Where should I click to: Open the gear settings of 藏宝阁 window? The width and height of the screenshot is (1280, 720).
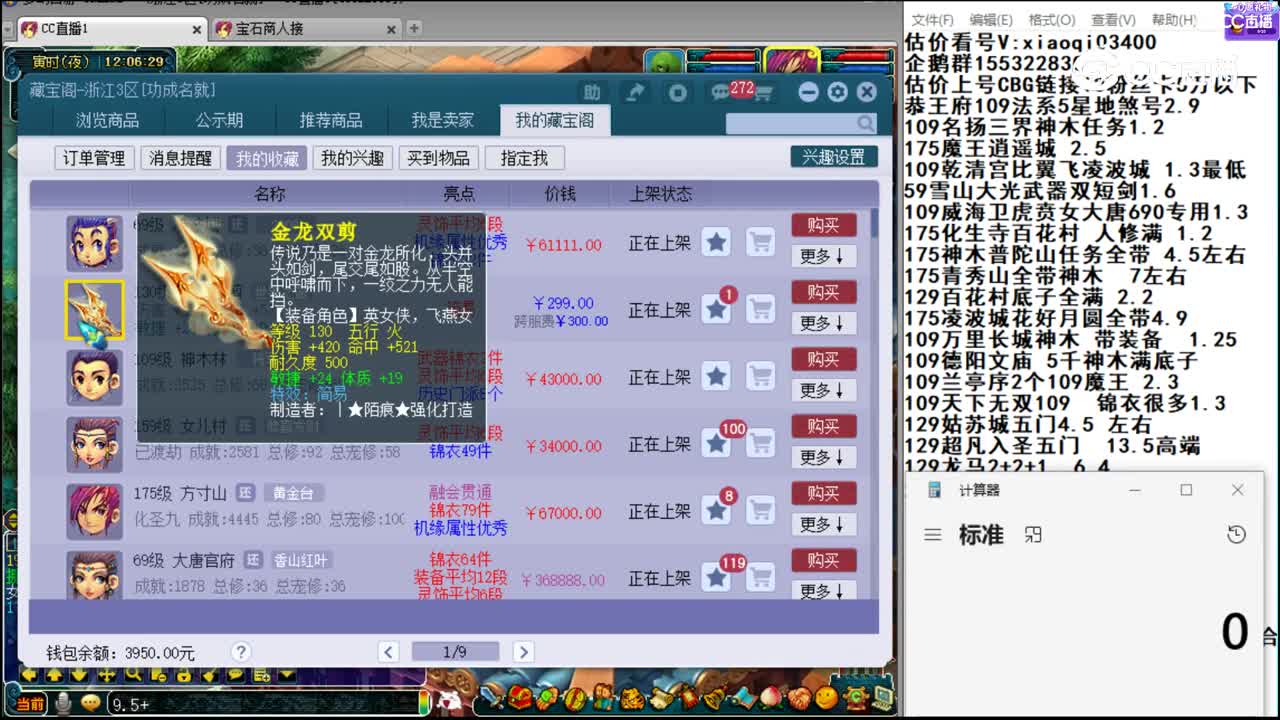pos(838,92)
